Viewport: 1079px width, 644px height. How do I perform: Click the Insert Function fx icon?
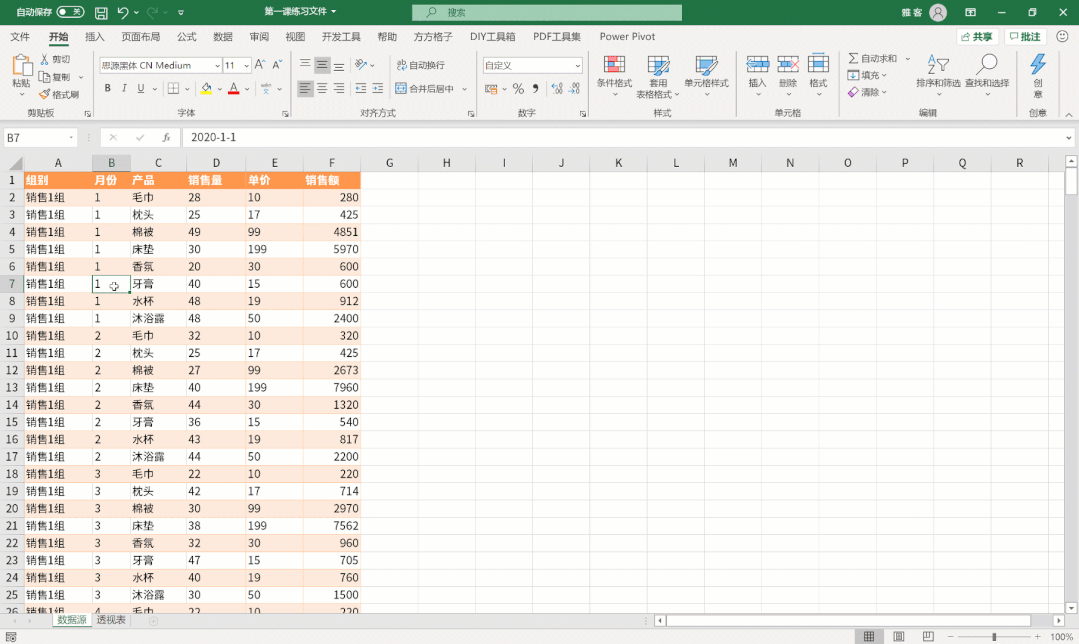tap(166, 138)
